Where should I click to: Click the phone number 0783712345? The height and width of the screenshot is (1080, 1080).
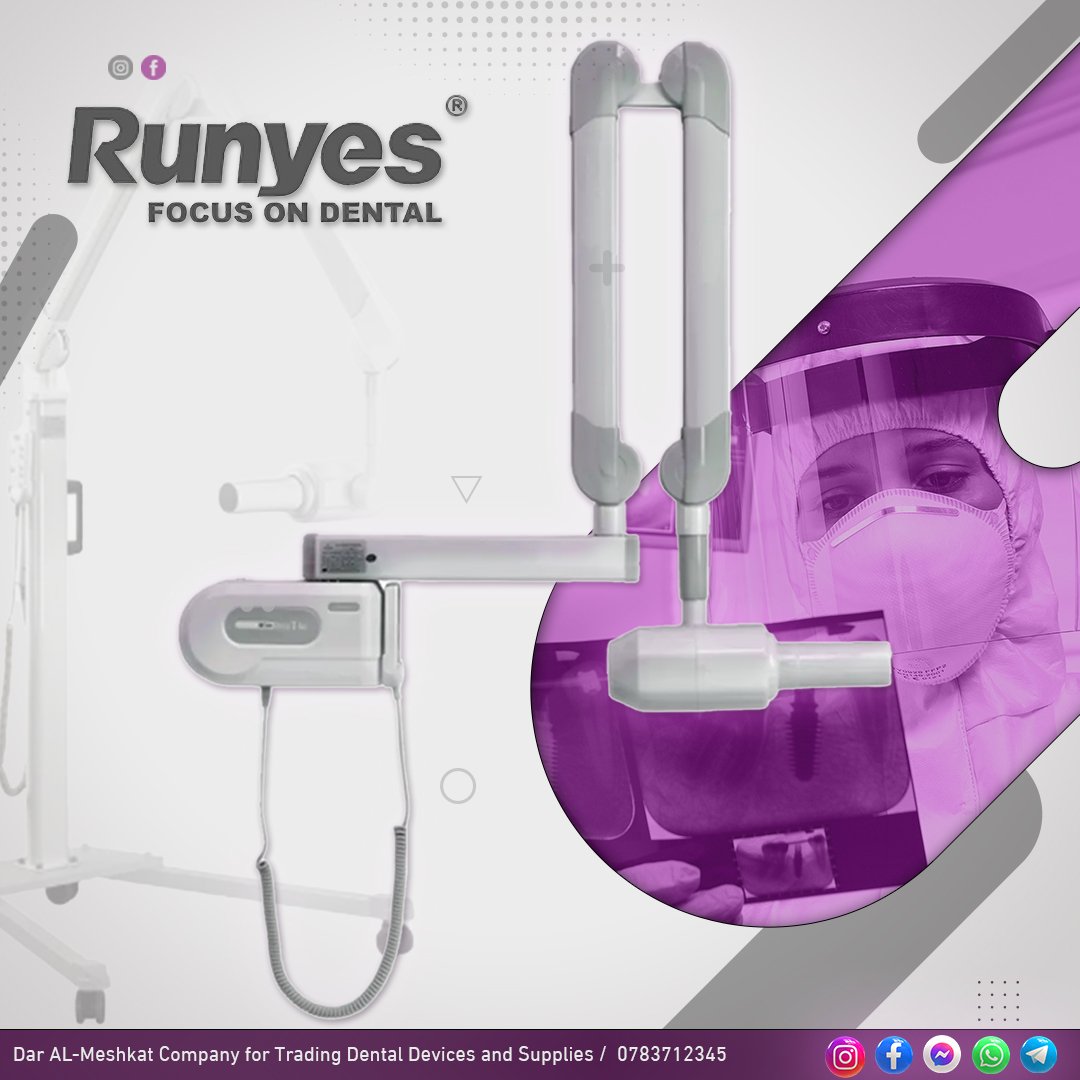[672, 1054]
